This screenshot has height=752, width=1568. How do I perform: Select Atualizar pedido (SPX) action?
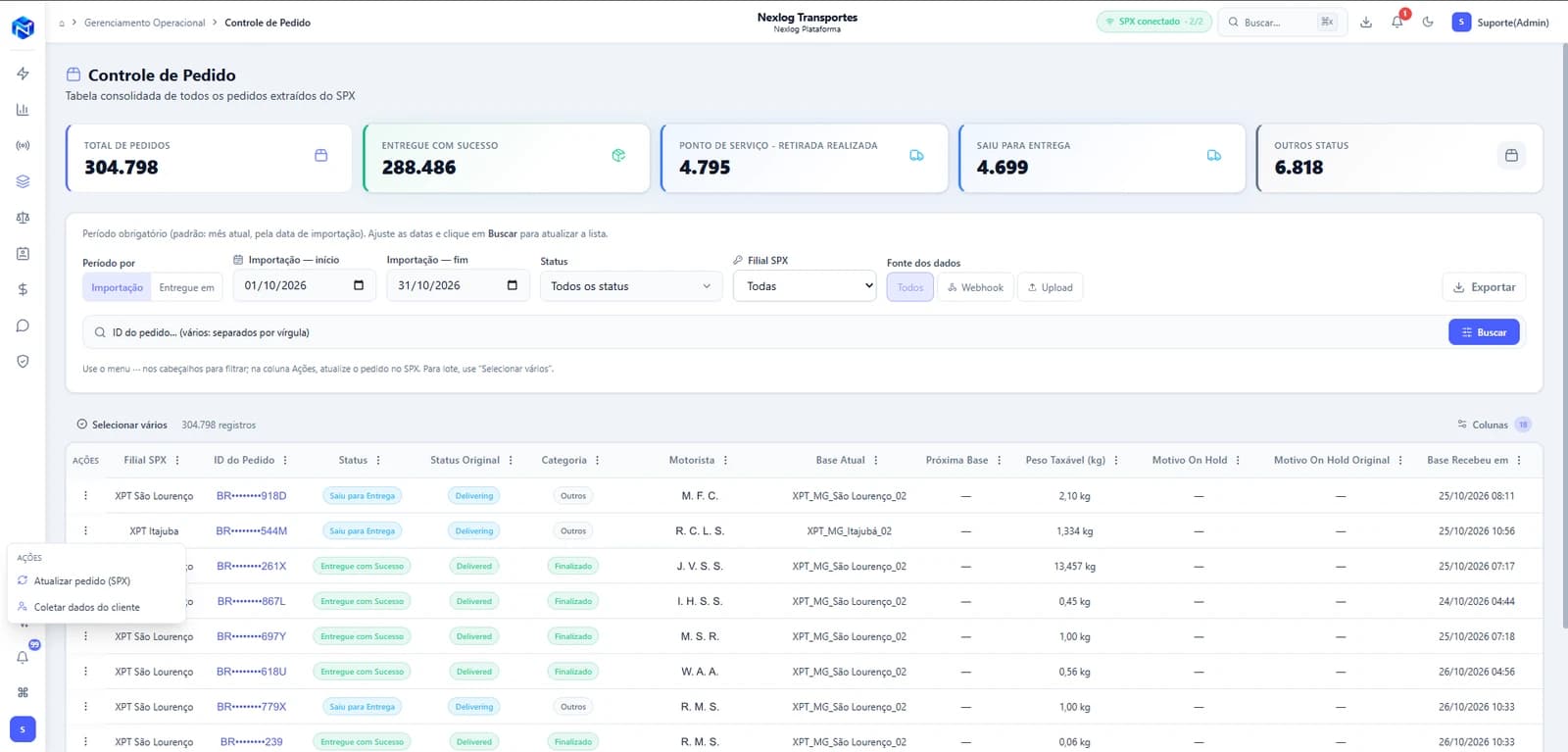tap(96, 580)
